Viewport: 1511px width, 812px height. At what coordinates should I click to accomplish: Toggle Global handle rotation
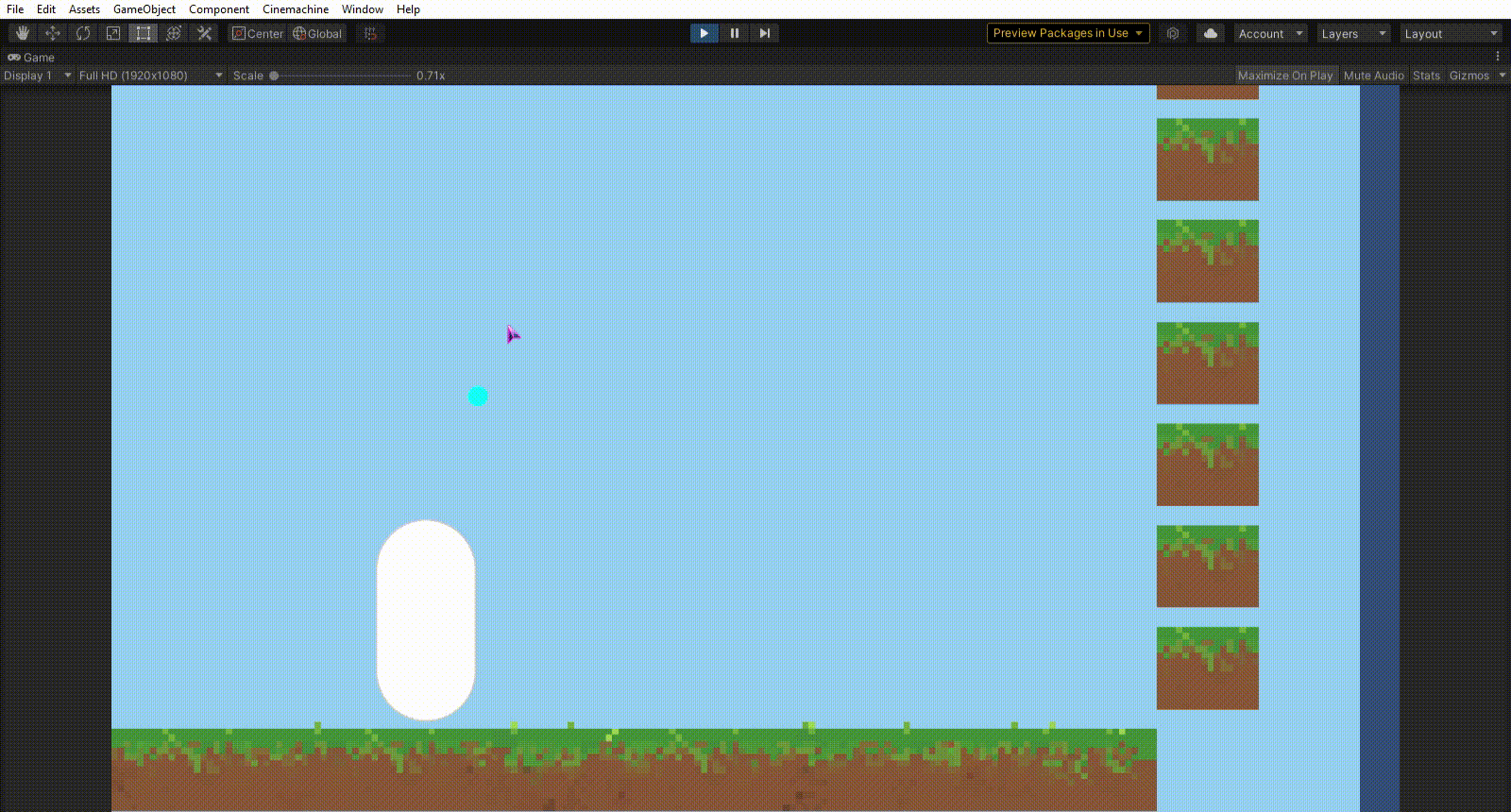(317, 33)
